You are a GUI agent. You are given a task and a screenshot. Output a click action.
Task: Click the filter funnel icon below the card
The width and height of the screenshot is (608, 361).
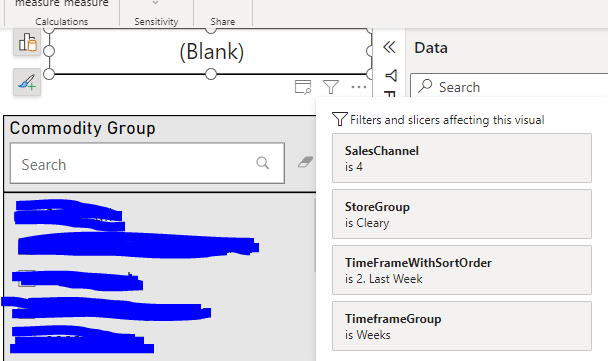pyautogui.click(x=331, y=87)
